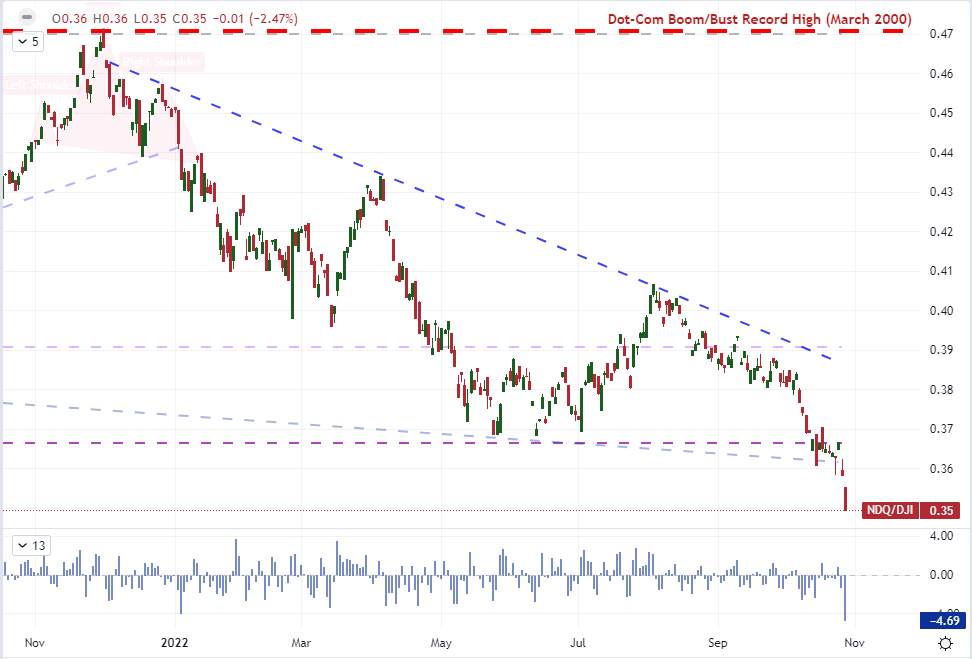
Task: Collapse the indicator legend showing 5
Action: [x=29, y=42]
